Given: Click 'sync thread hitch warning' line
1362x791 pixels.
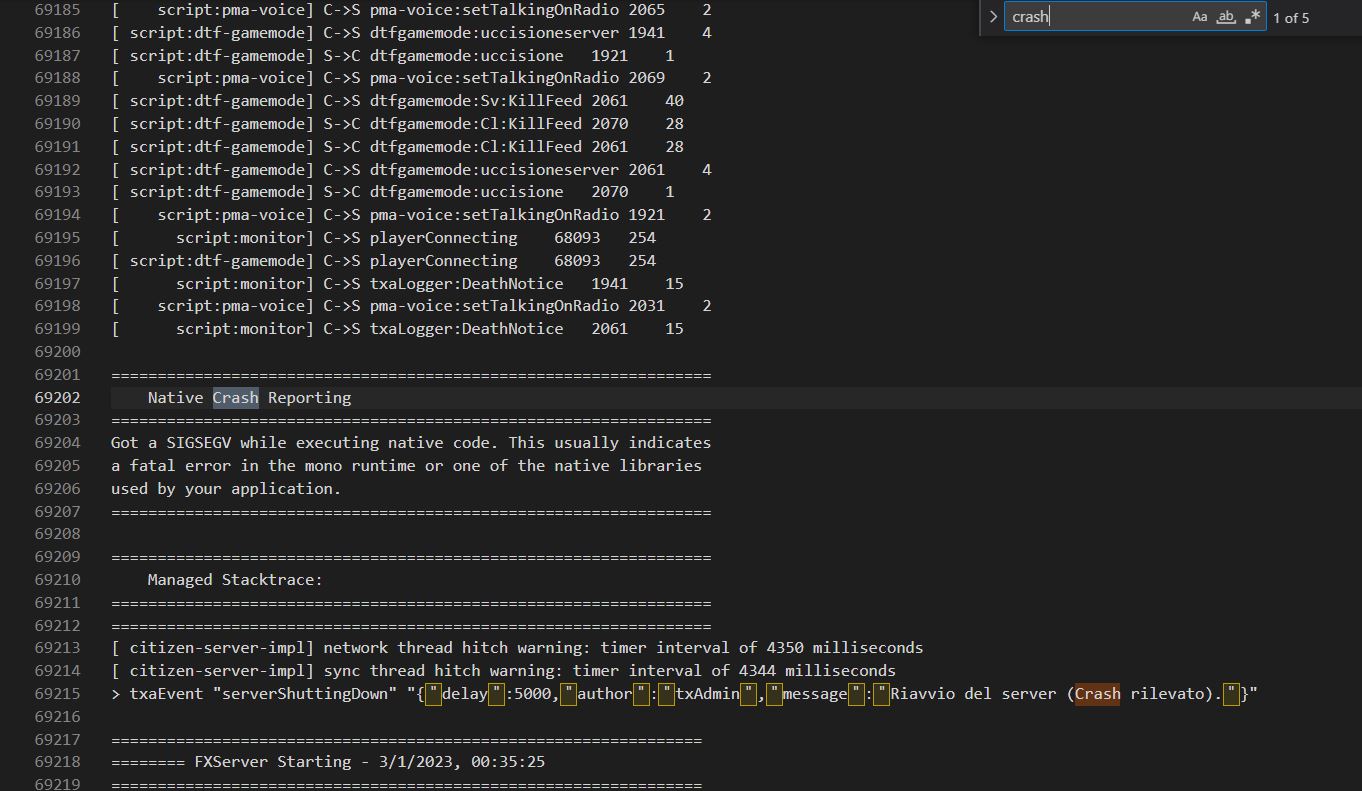Looking at the screenshot, I should (x=503, y=671).
